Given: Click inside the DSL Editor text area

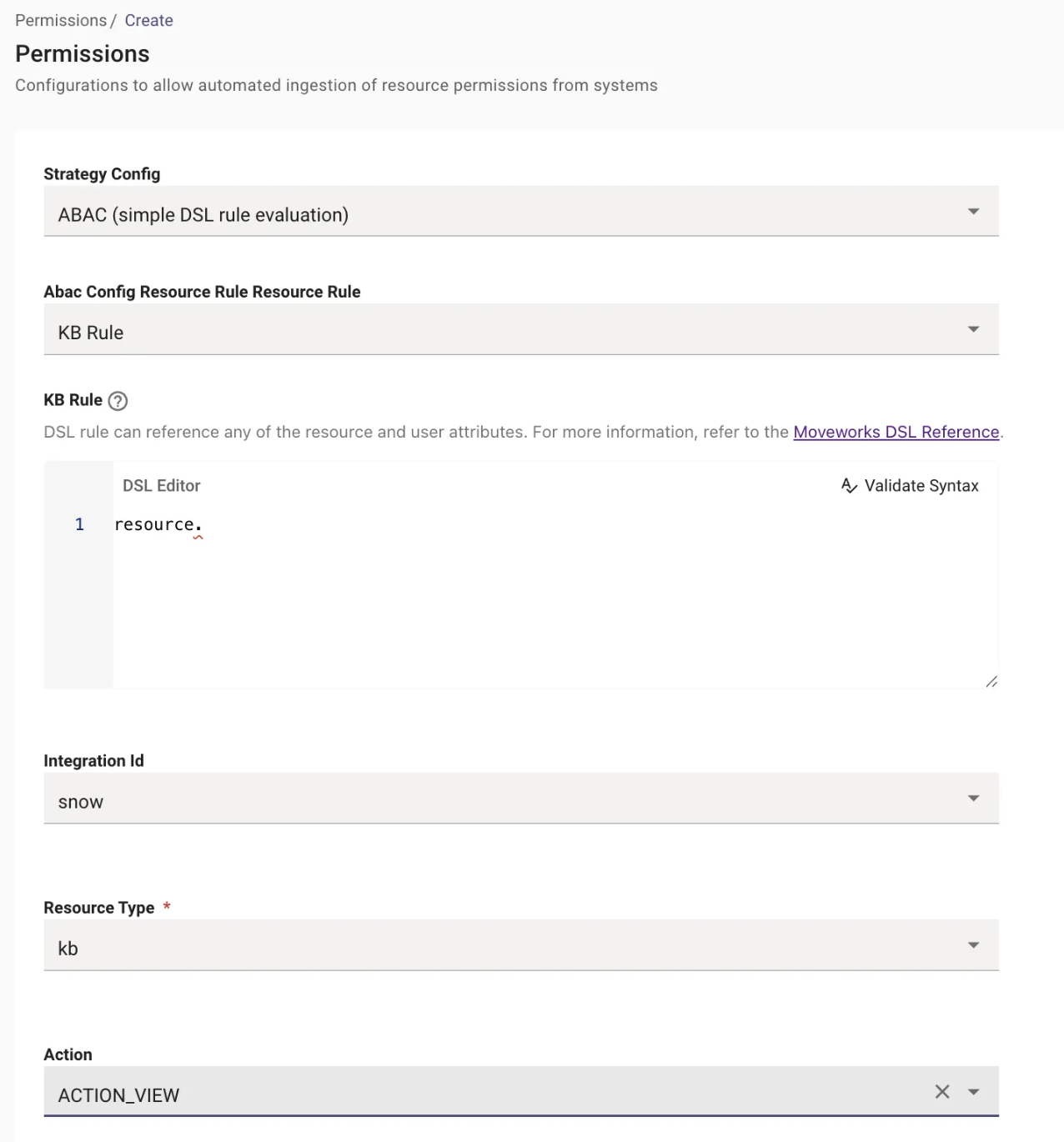Looking at the screenshot, I should [550, 600].
